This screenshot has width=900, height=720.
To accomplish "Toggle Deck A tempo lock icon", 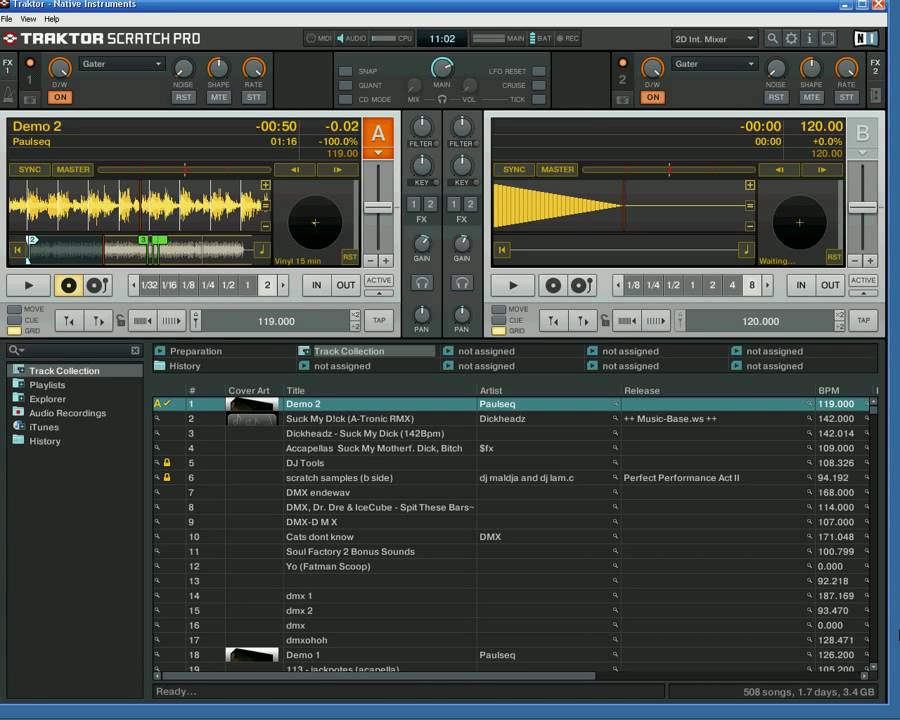I will [121, 320].
